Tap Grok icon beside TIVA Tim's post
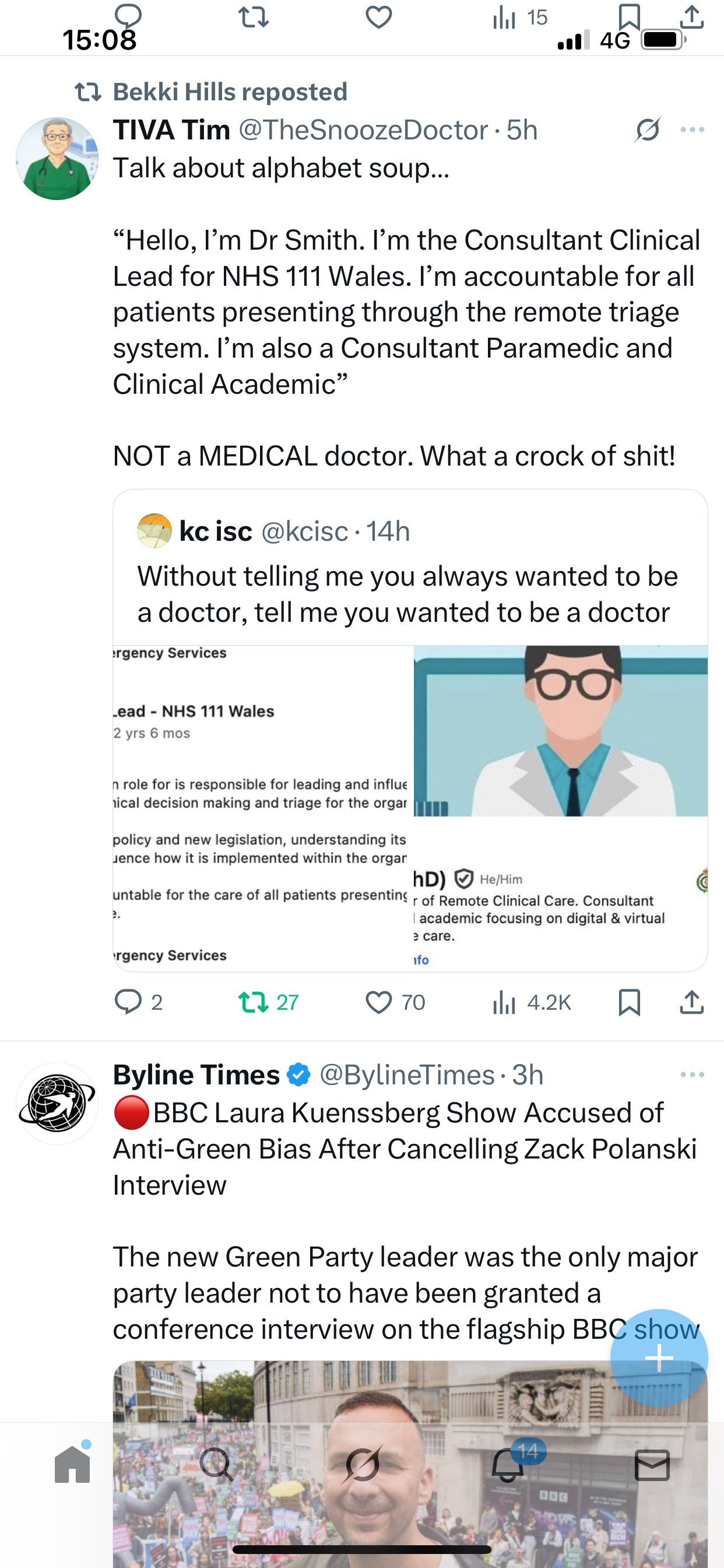 pos(647,129)
